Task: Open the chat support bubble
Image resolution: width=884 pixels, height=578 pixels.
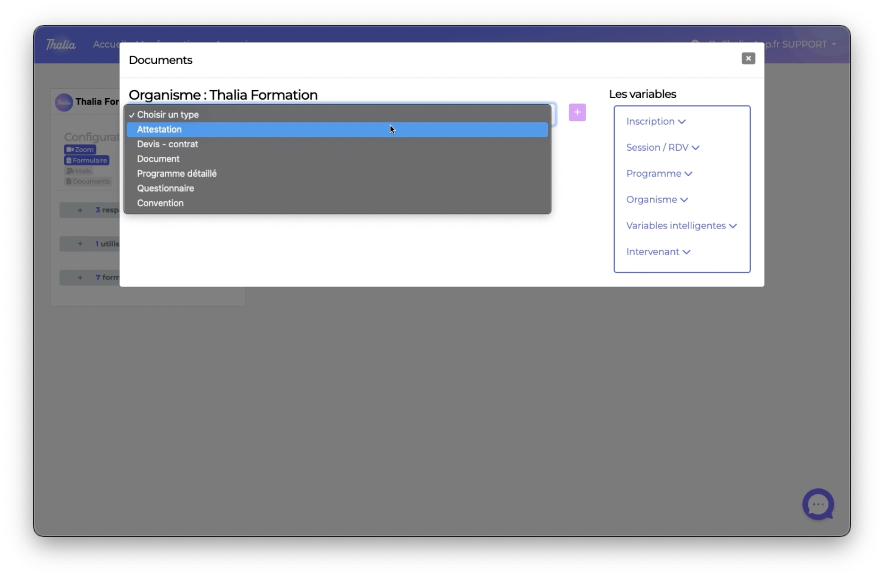Action: coord(818,504)
